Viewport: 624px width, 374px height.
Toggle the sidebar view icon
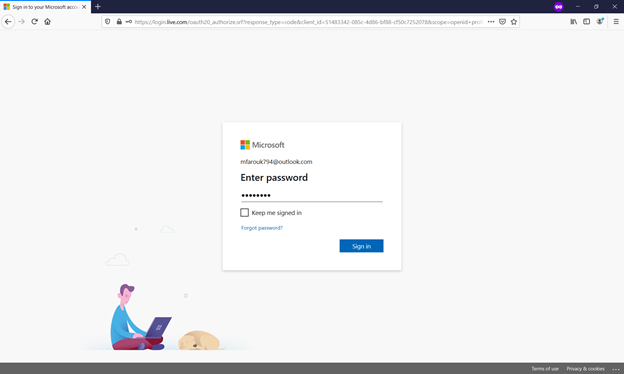[587, 21]
